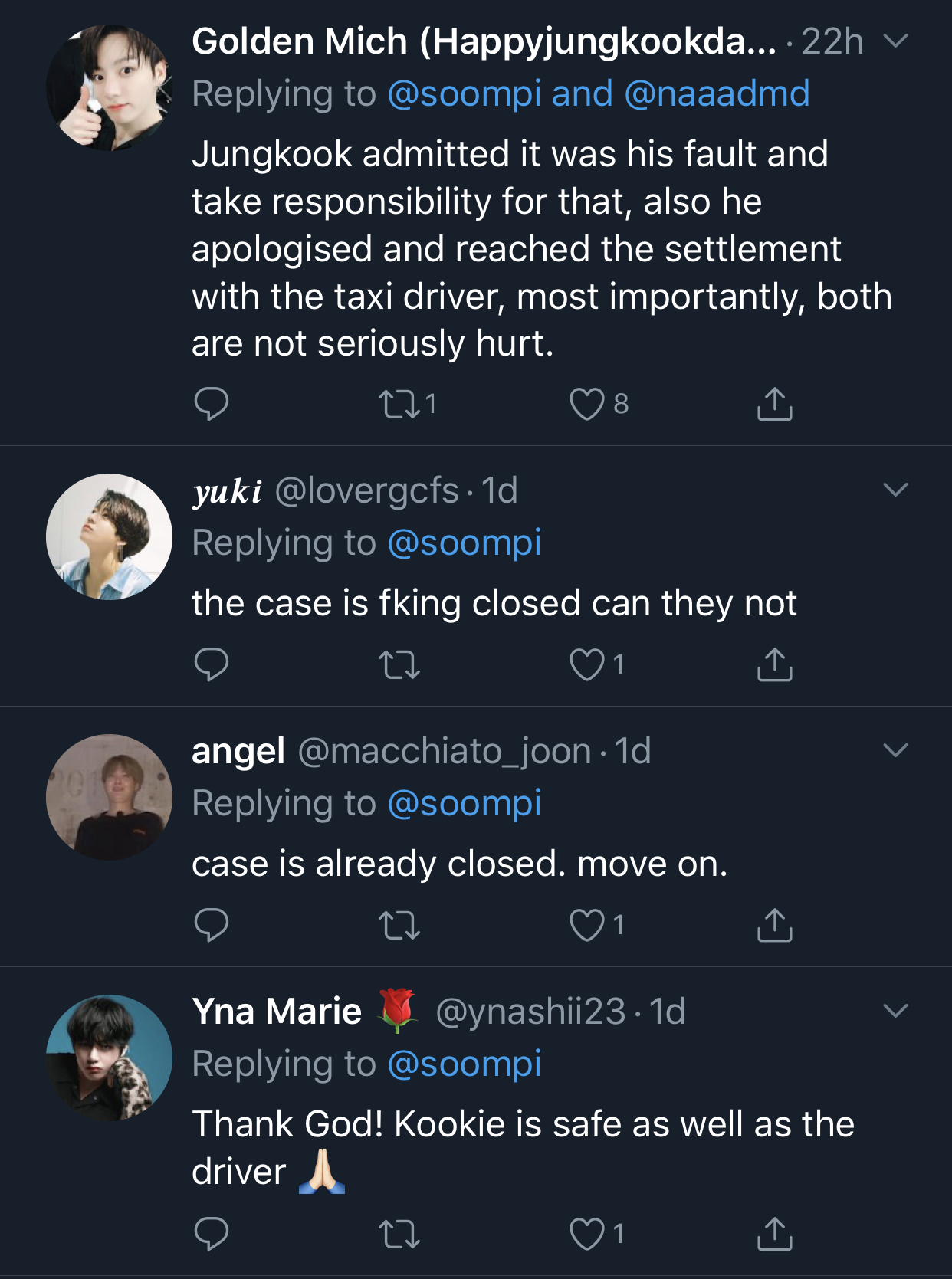
Task: Retweet Golden Mich's tweet about Jungkook
Action: (399, 404)
